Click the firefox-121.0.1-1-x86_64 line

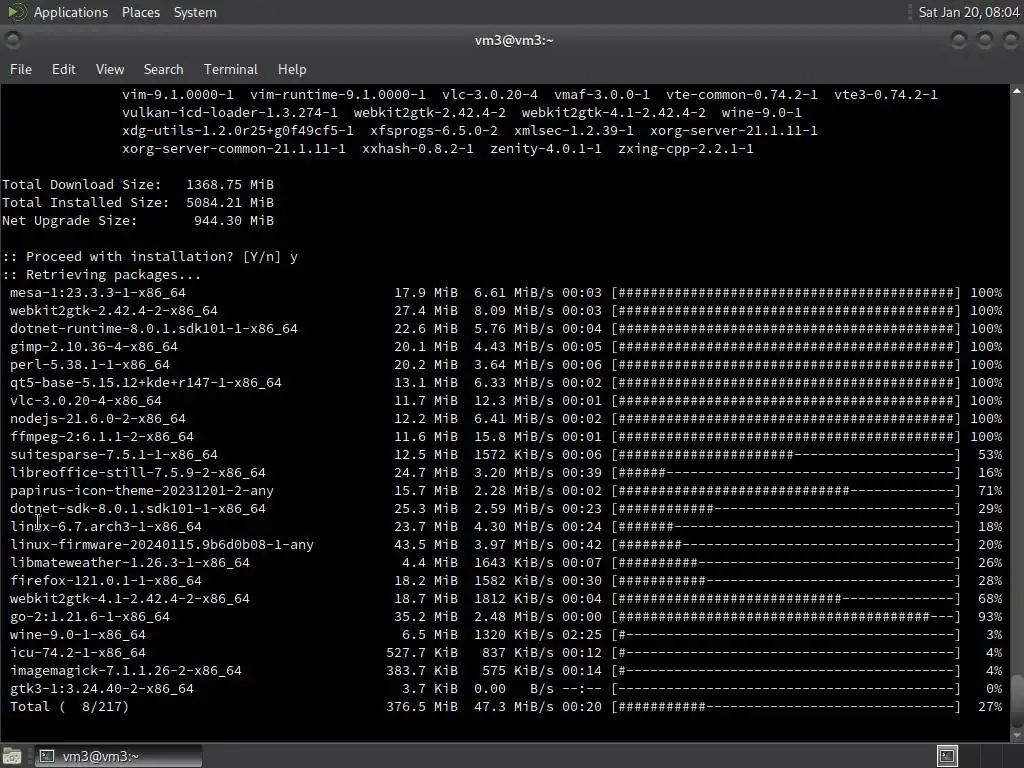(506, 581)
